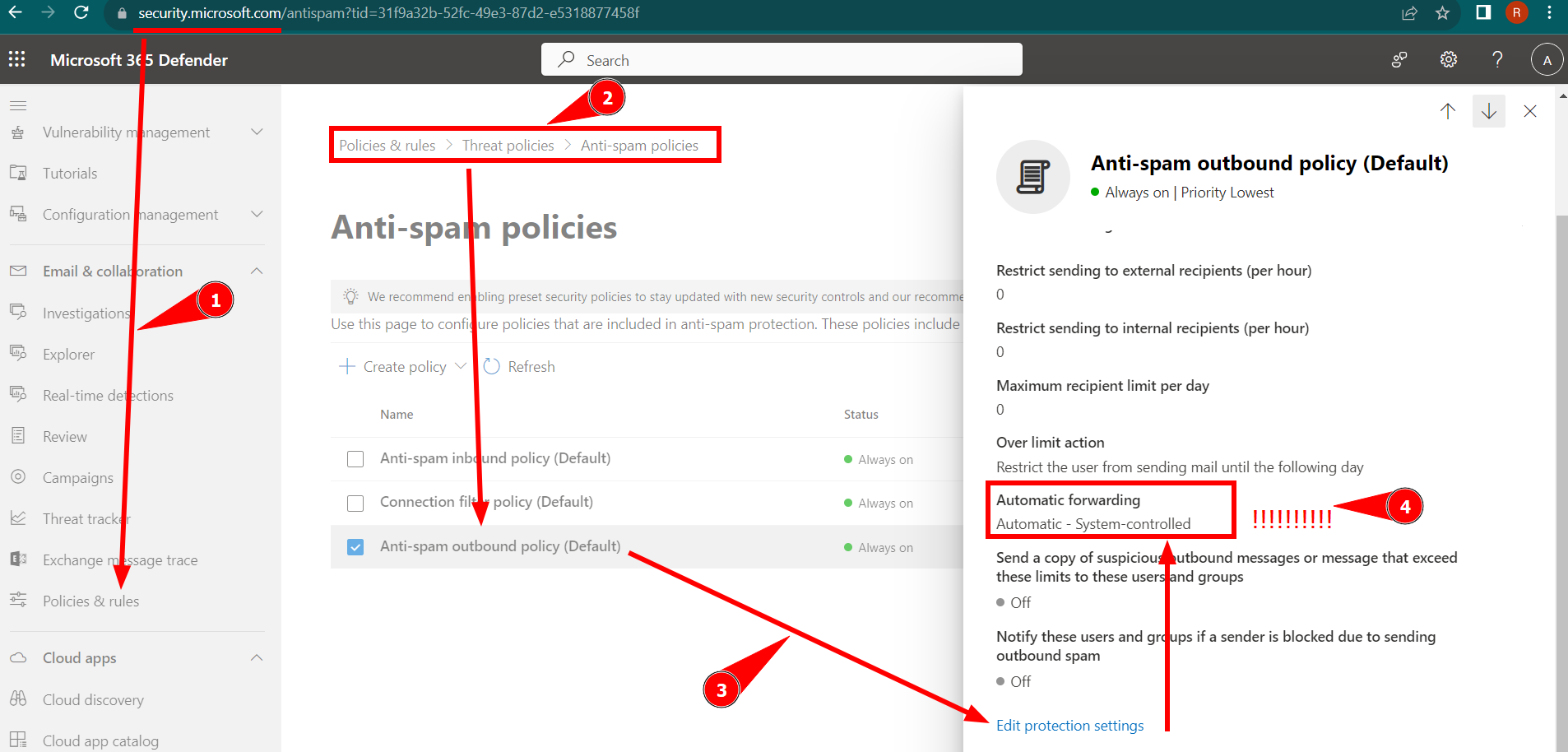This screenshot has height=752, width=1568.
Task: Click the Cloud discovery icon
Action: 18,699
